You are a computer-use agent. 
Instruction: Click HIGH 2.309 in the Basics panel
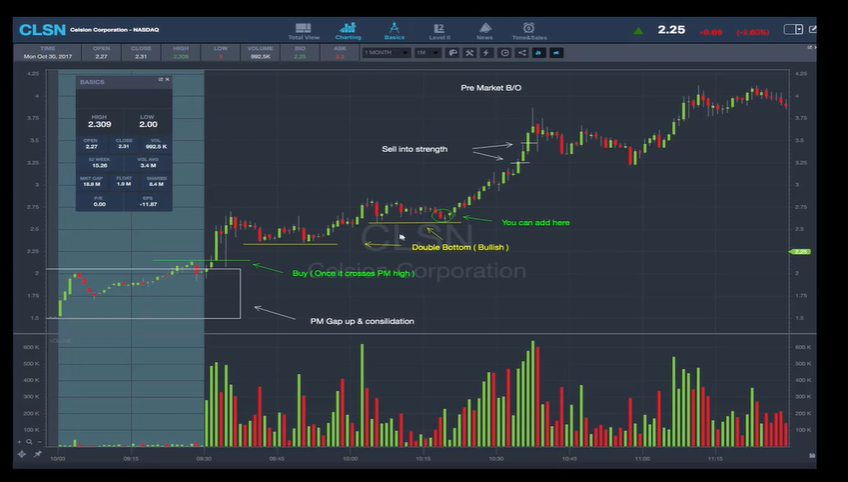pyautogui.click(x=100, y=121)
